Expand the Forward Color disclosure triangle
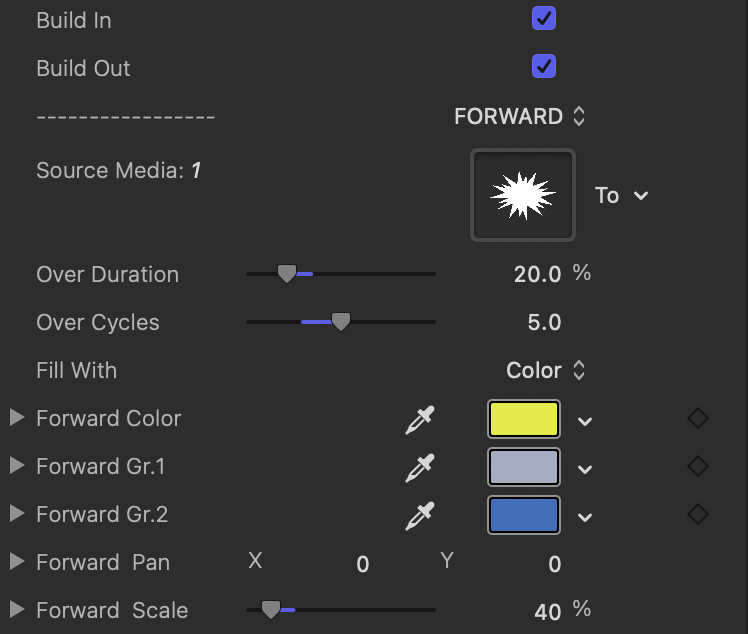 tap(16, 418)
